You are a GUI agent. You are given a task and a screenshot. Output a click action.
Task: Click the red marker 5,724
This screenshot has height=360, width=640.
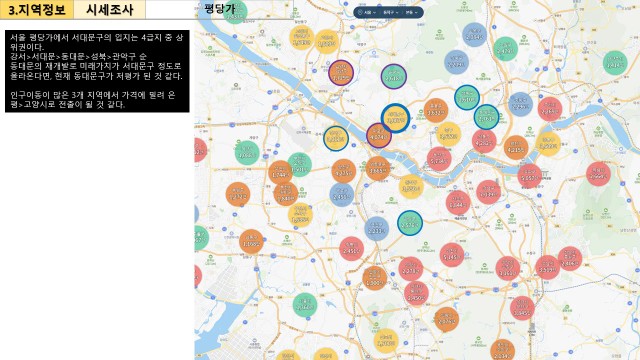[x=439, y=159]
